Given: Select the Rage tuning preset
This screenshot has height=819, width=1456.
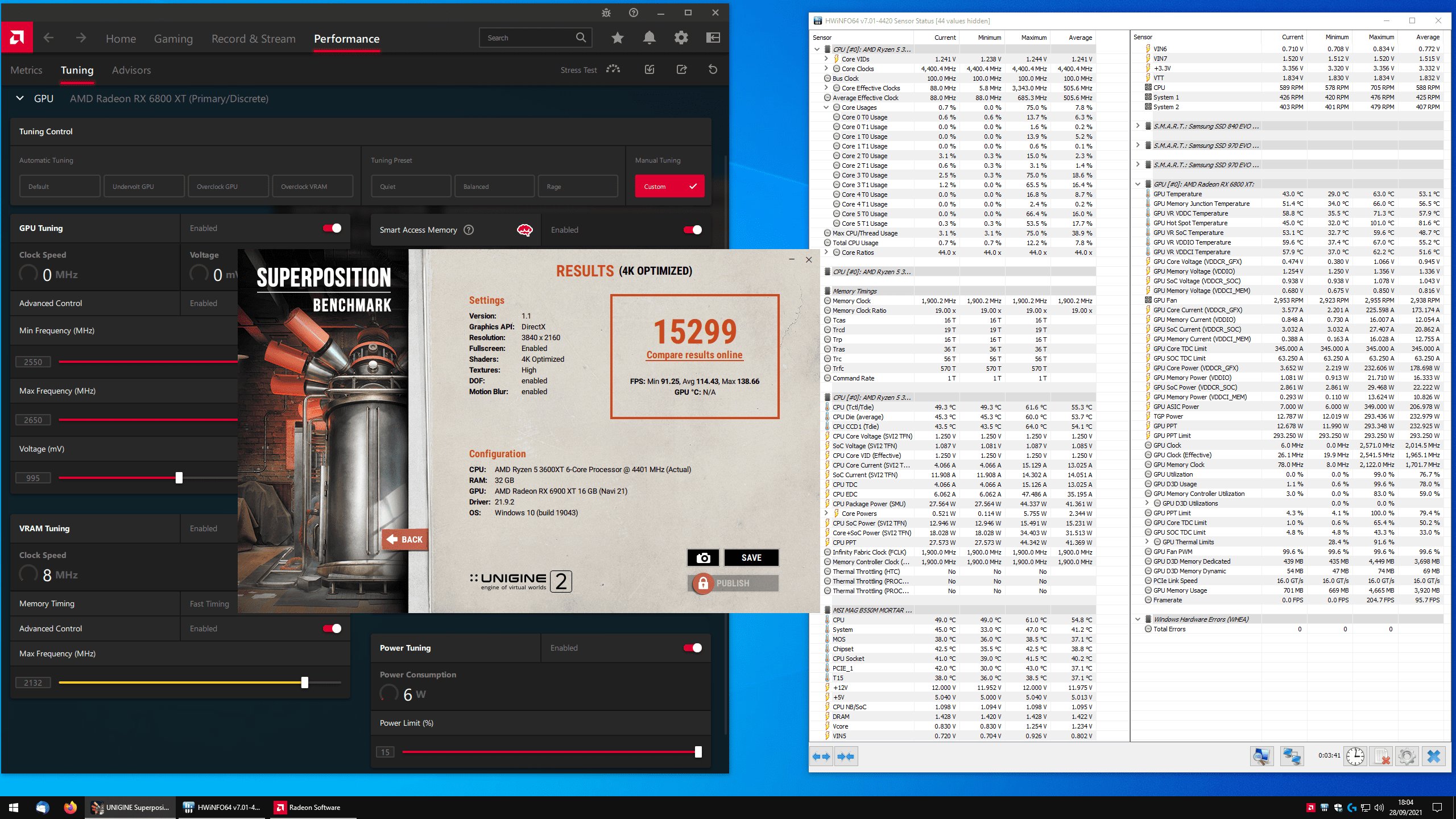Looking at the screenshot, I should 577,187.
